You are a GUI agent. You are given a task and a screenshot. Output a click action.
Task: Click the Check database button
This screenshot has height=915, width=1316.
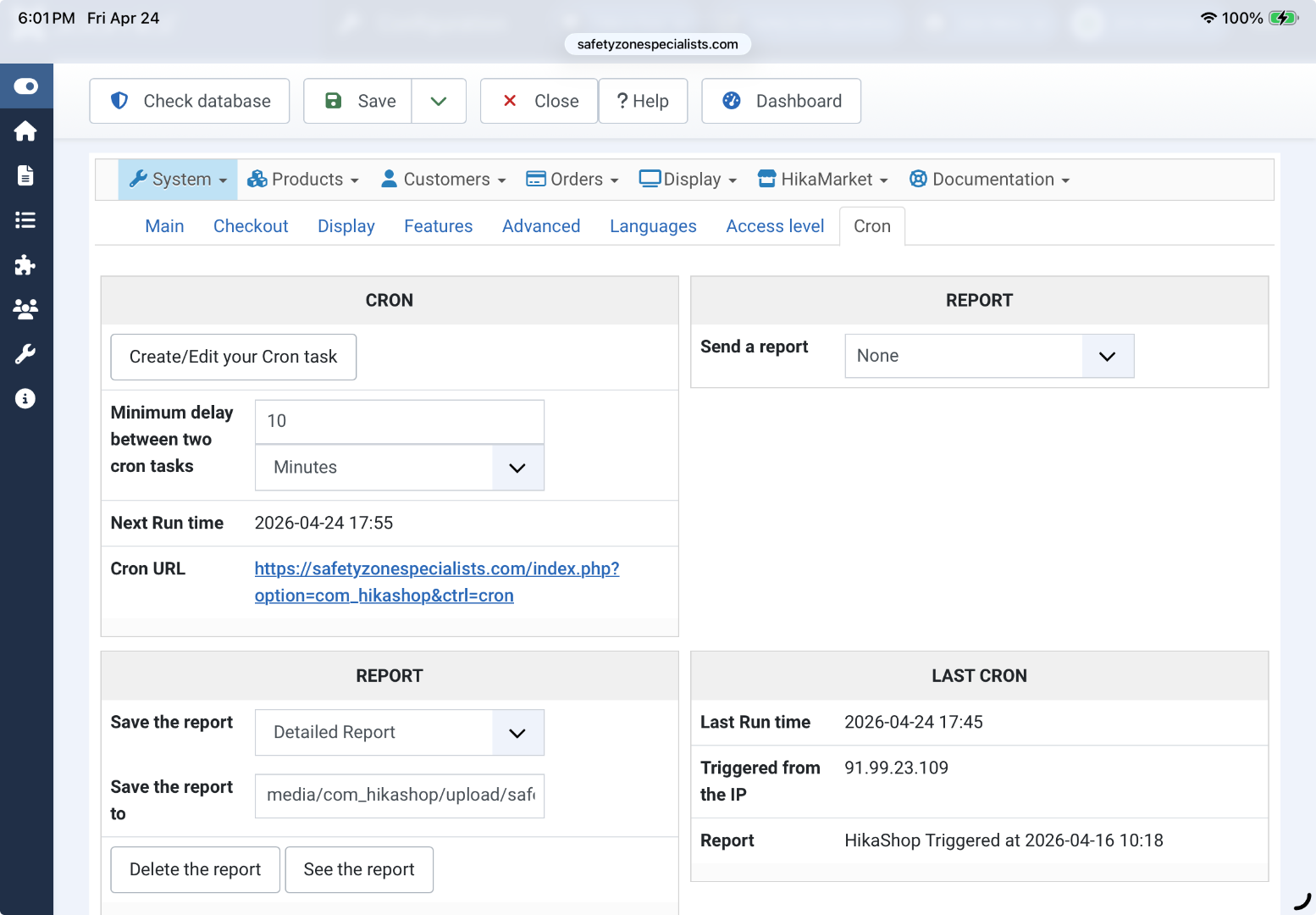pyautogui.click(x=190, y=101)
